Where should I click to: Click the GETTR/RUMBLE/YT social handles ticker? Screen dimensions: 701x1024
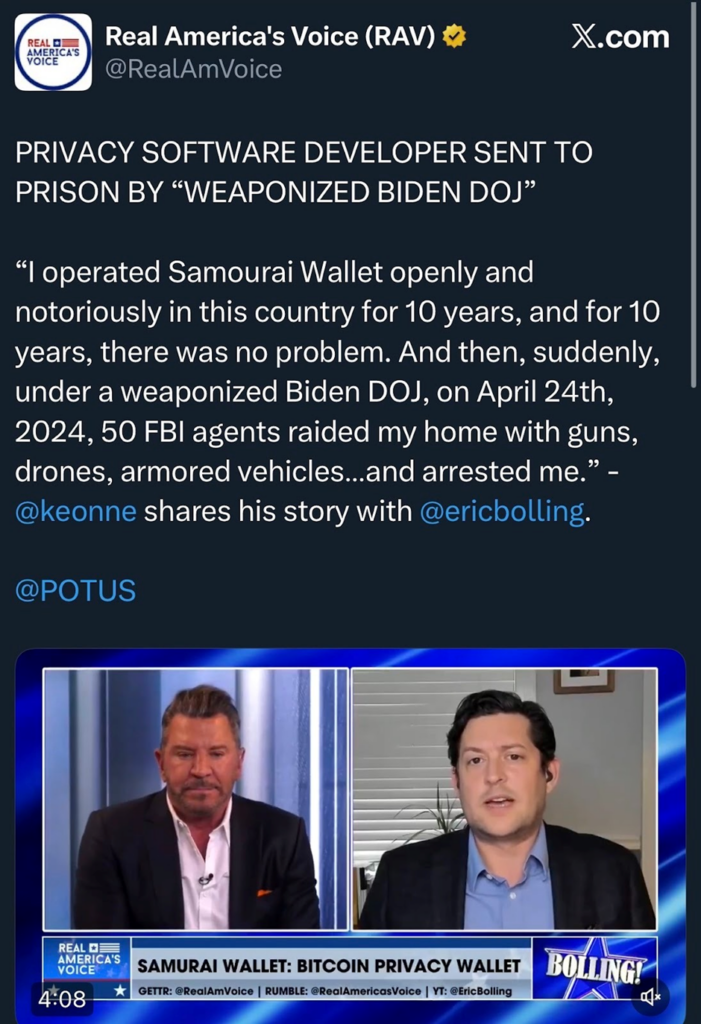[x=324, y=990]
